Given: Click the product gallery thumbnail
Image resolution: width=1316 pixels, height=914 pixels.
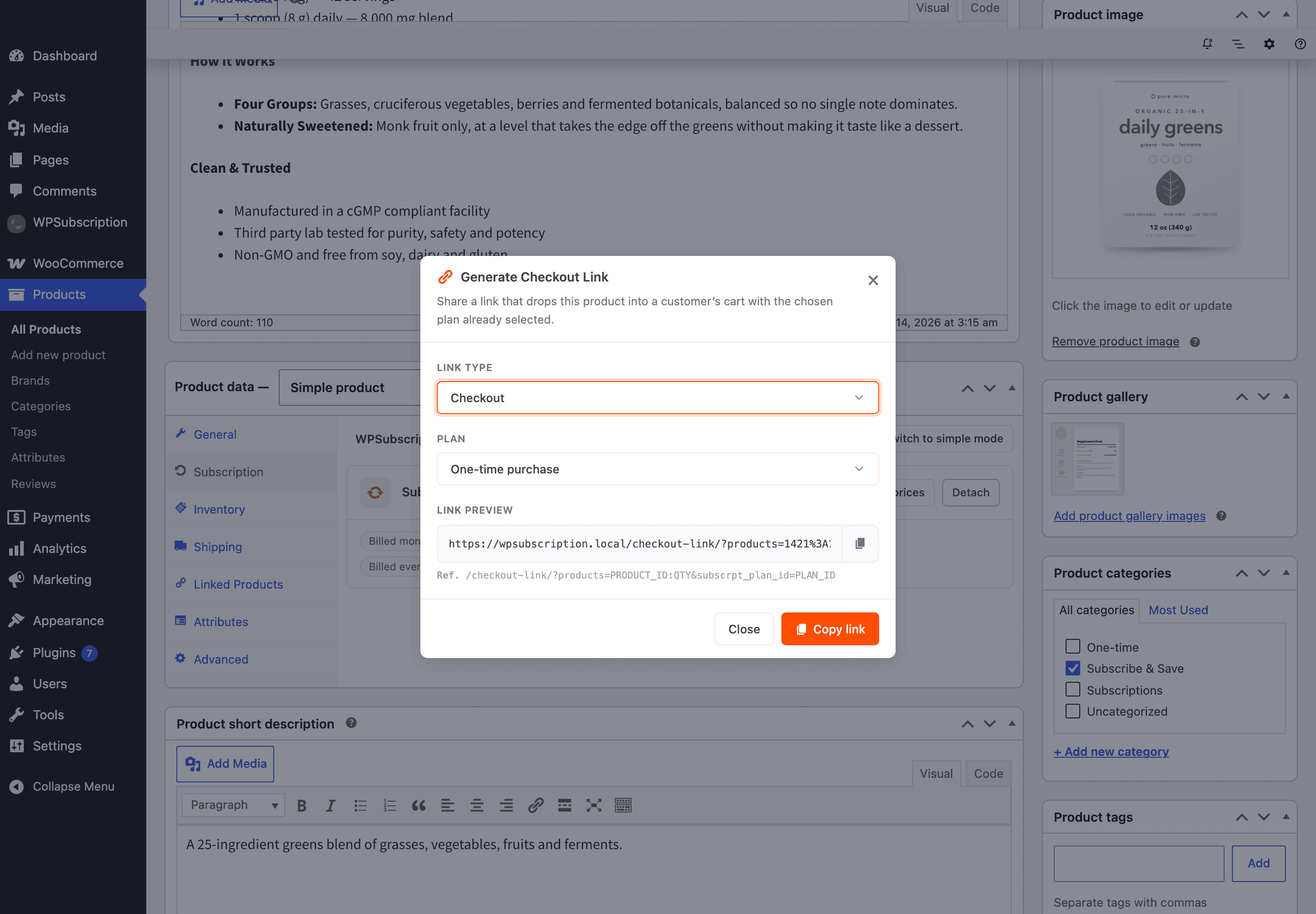Looking at the screenshot, I should 1088,459.
